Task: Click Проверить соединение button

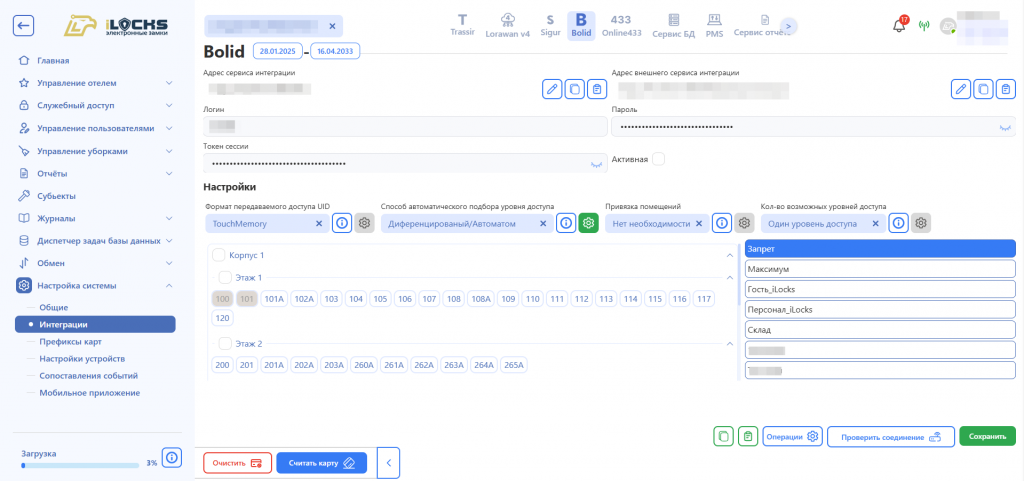Action: [x=891, y=437]
